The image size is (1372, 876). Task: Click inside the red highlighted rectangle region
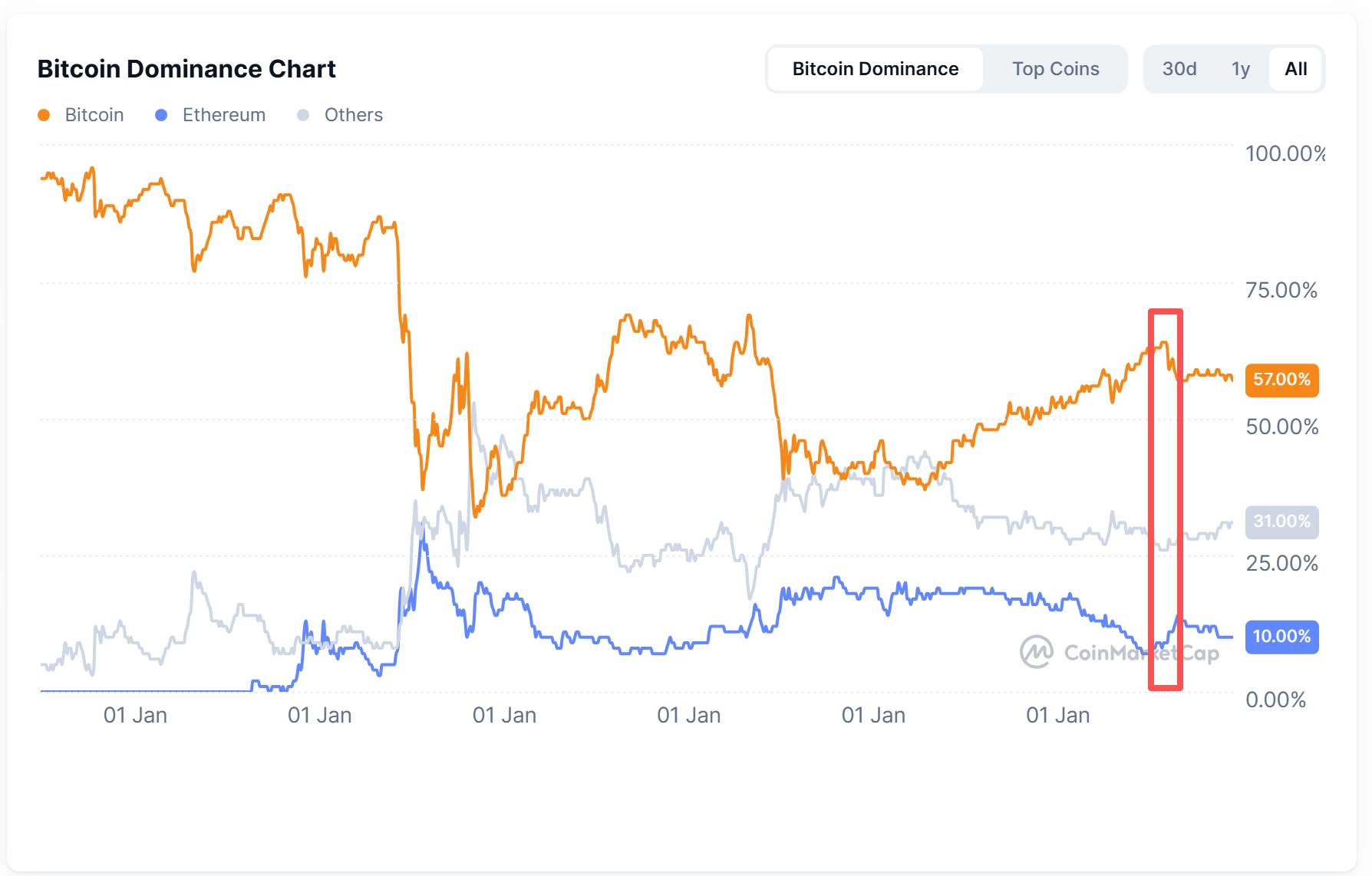coord(1165,499)
